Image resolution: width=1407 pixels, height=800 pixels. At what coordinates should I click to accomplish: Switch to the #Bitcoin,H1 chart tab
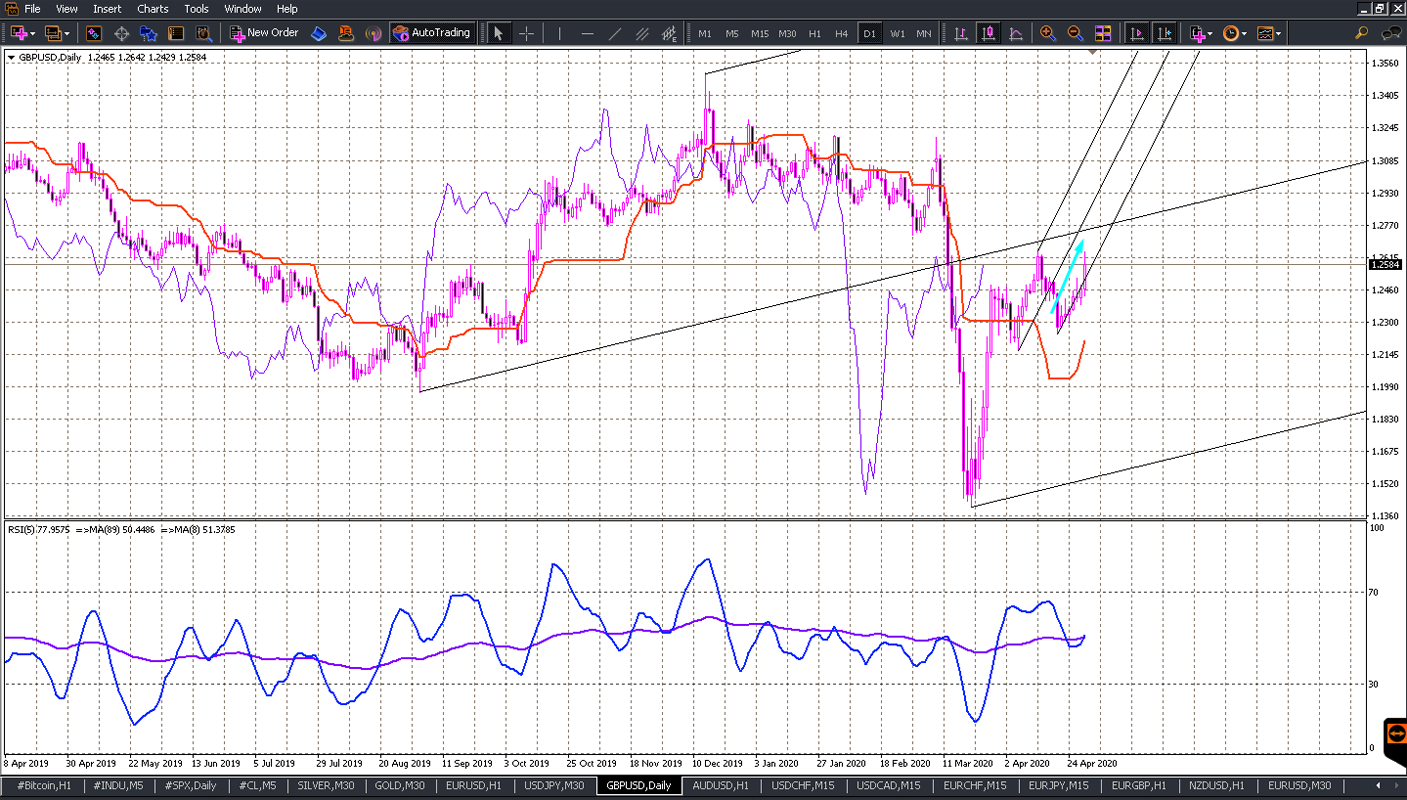click(x=44, y=786)
